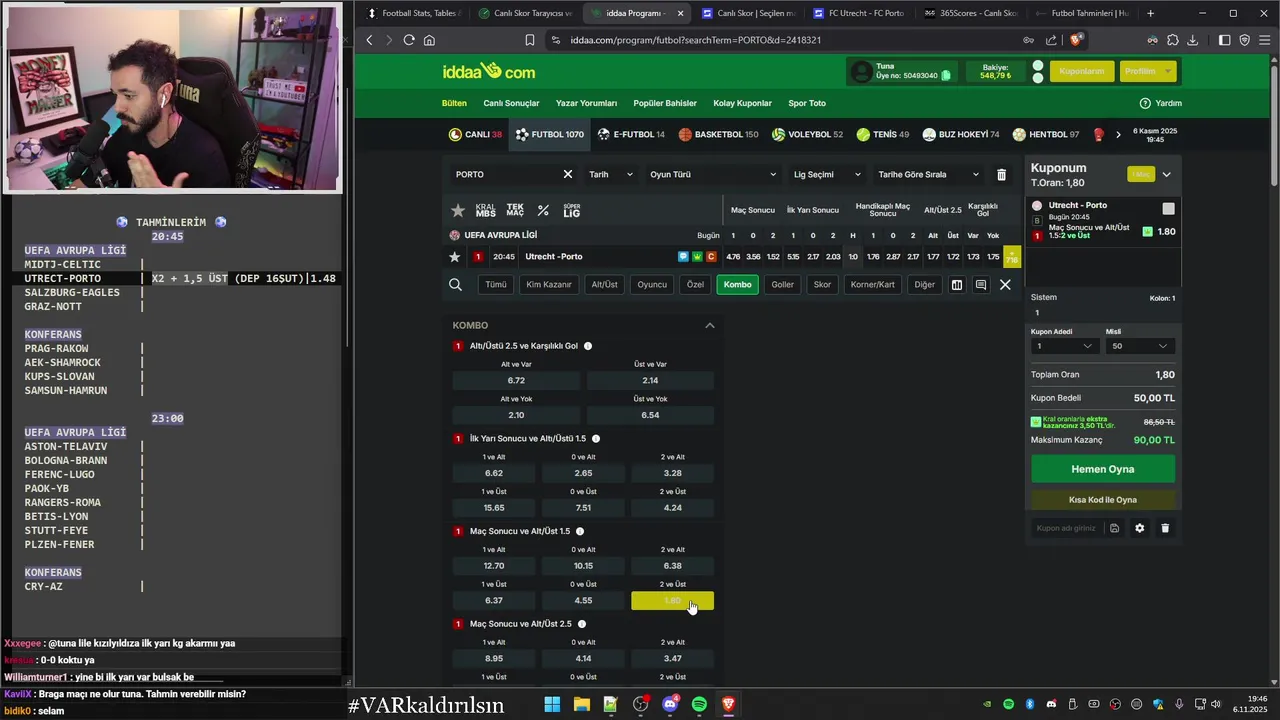
Task: Open the match comments bubble icon
Action: [981, 285]
